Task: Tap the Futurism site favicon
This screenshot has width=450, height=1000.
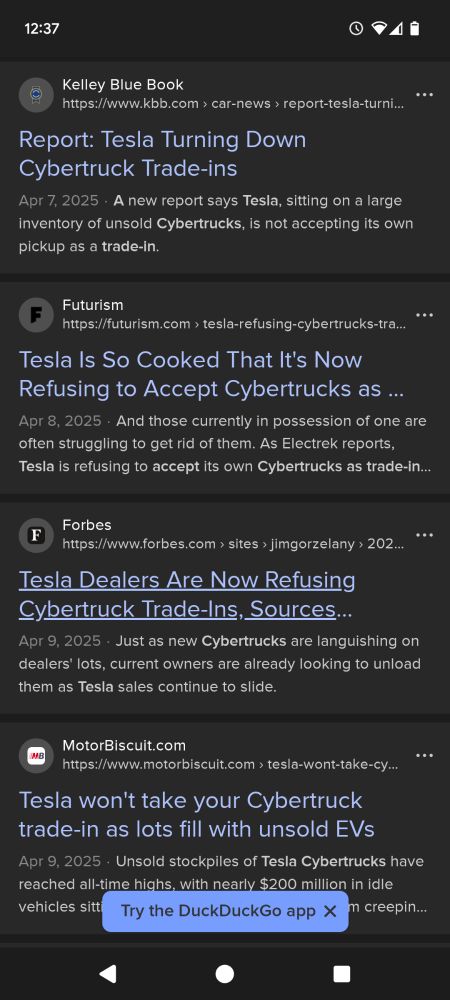Action: pos(36,315)
